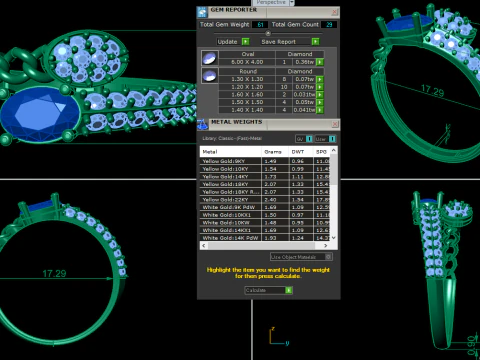Viewport: 480px width, 360px height.
Task: Click the metal list horizontal scrollbar thumb
Action: point(261,246)
